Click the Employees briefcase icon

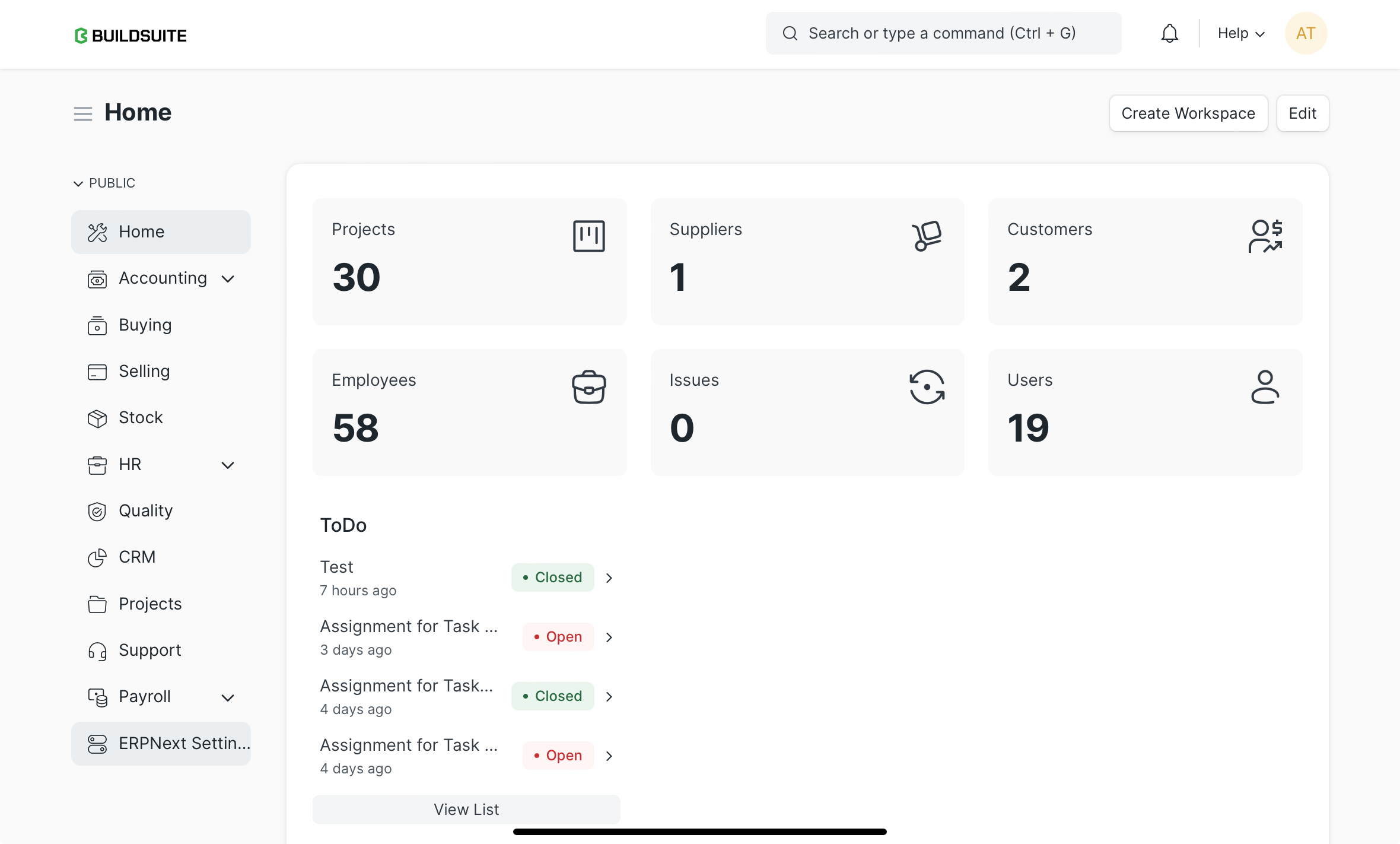(x=588, y=387)
